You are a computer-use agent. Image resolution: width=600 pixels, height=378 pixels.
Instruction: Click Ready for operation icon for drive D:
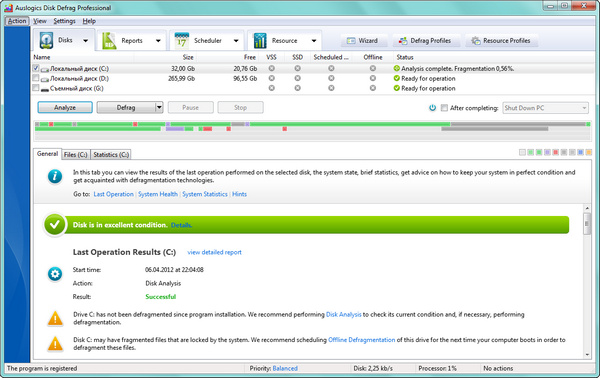coord(396,78)
